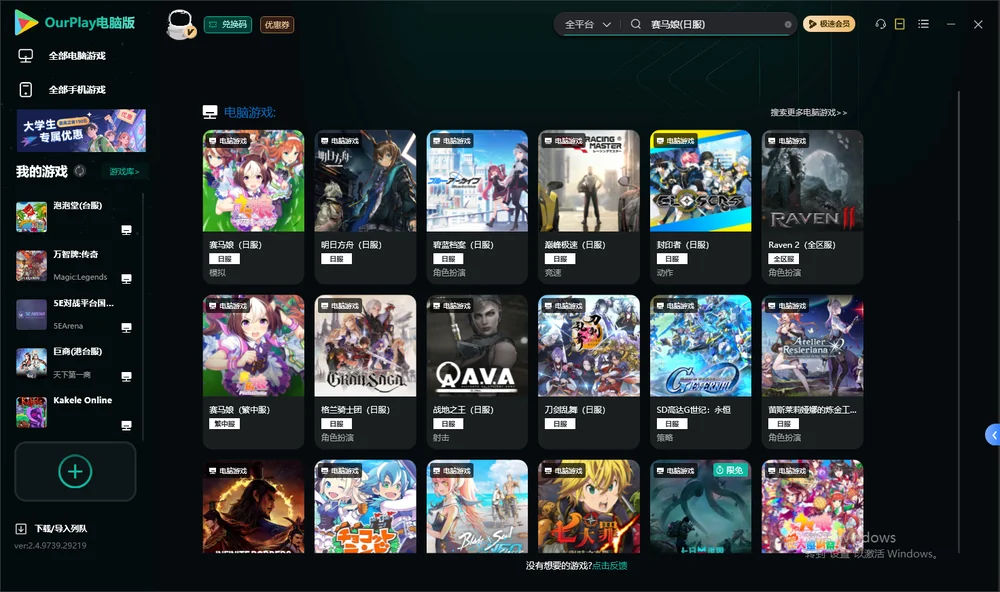Add a game with the plus button
The width and height of the screenshot is (1000, 592).
[75, 471]
